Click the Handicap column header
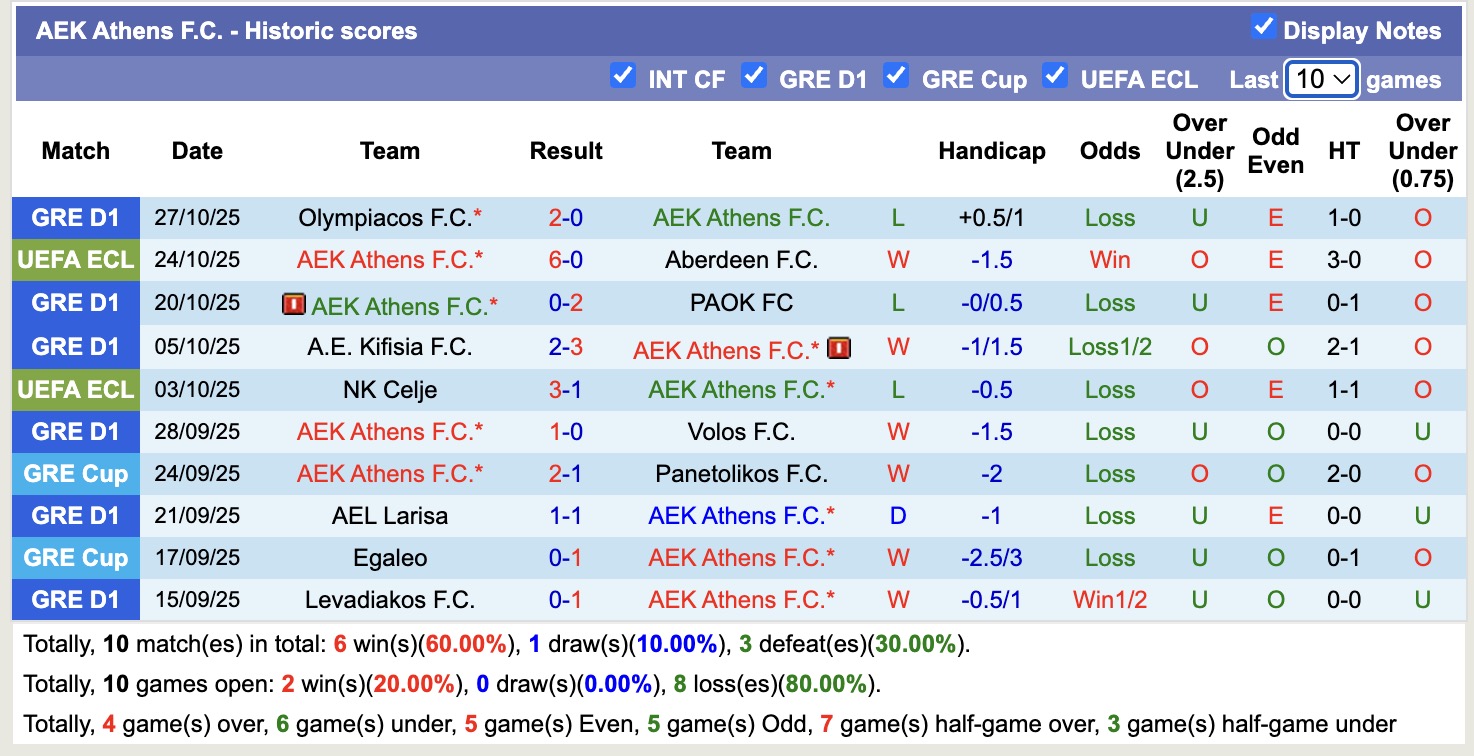The image size is (1474, 756). (991, 151)
